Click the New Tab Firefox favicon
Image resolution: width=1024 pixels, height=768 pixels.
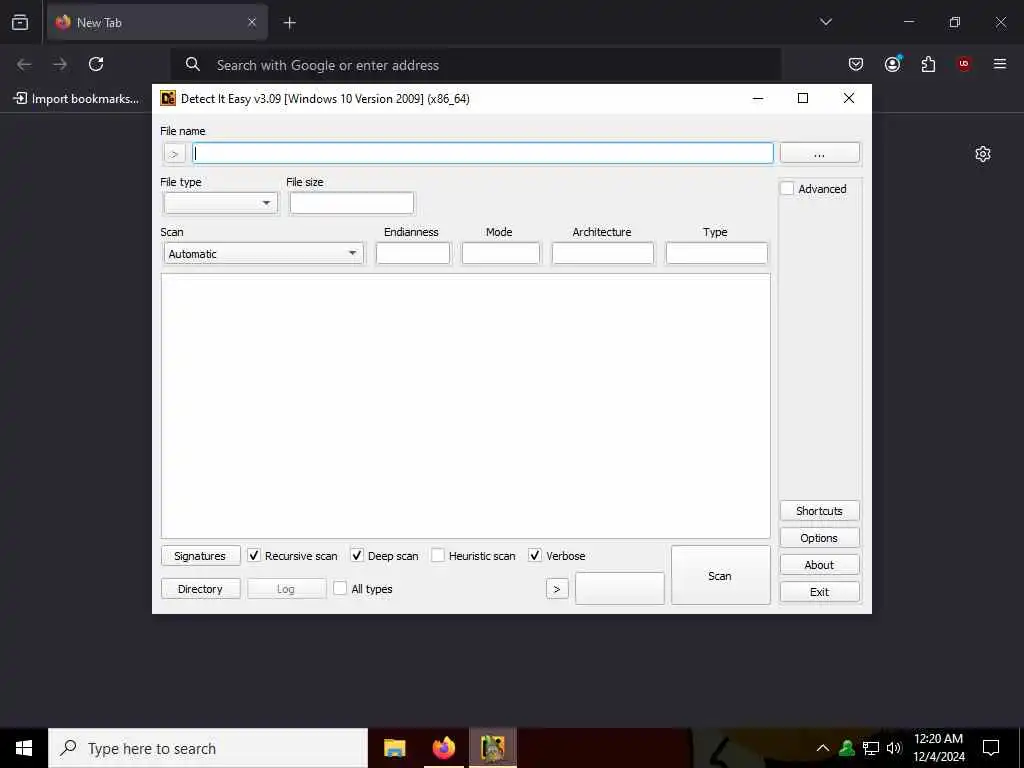point(63,22)
